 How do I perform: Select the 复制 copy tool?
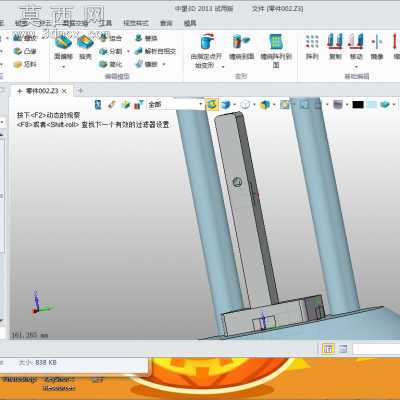[335, 47]
